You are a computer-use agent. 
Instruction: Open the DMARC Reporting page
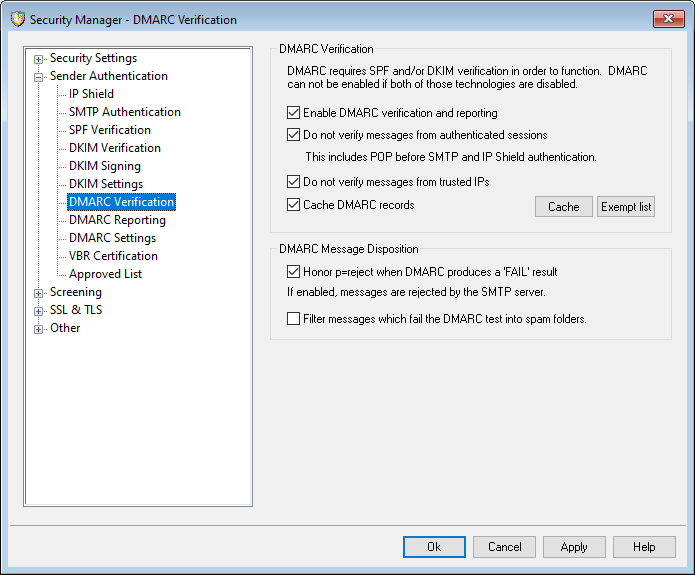click(117, 220)
